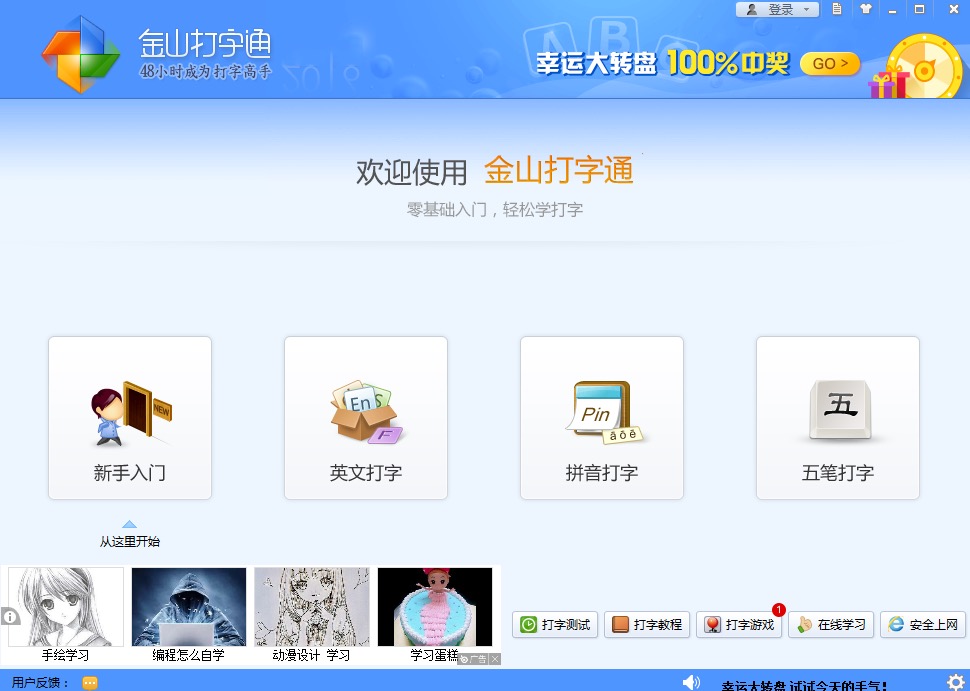Click the golden prize wheel graphic

[x=924, y=68]
